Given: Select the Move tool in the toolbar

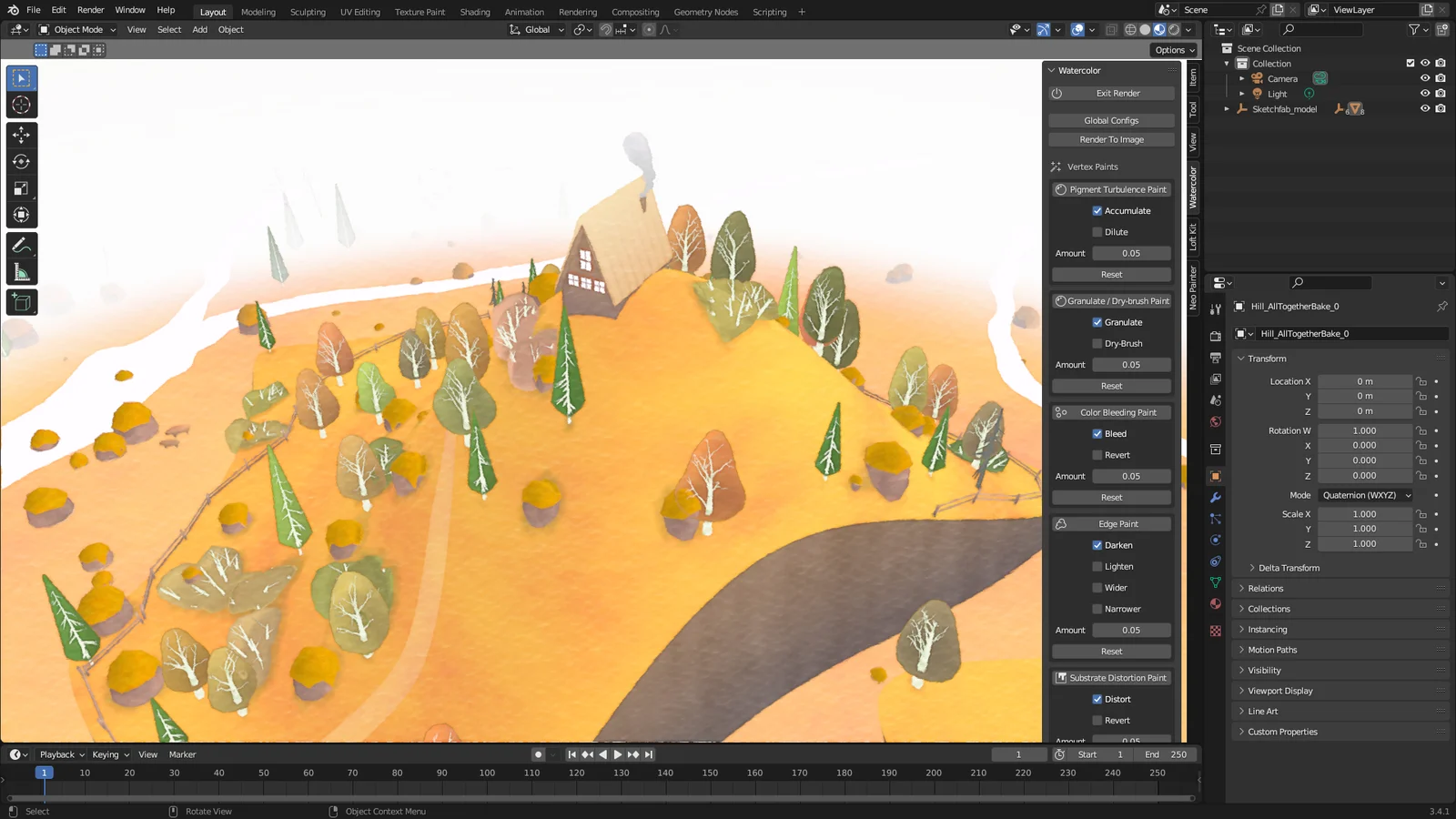Looking at the screenshot, I should click(22, 134).
